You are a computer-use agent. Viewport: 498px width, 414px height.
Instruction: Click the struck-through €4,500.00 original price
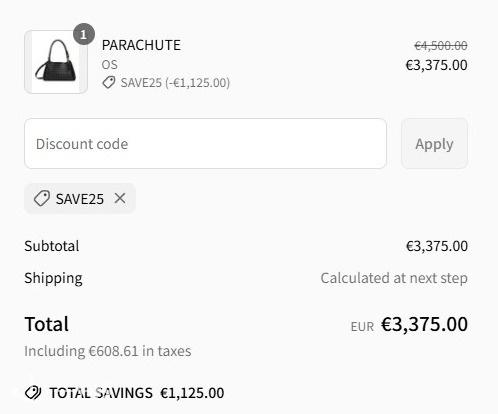pyautogui.click(x=441, y=46)
